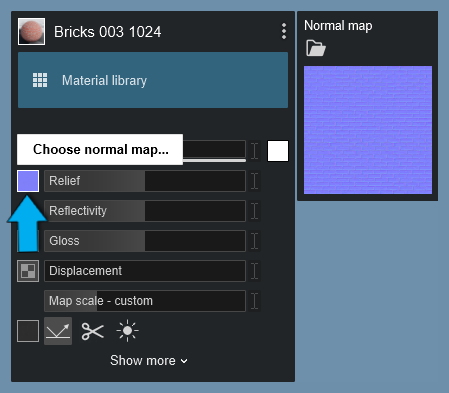Click the white color swatch
Image resolution: width=449 pixels, height=393 pixels.
pos(278,151)
